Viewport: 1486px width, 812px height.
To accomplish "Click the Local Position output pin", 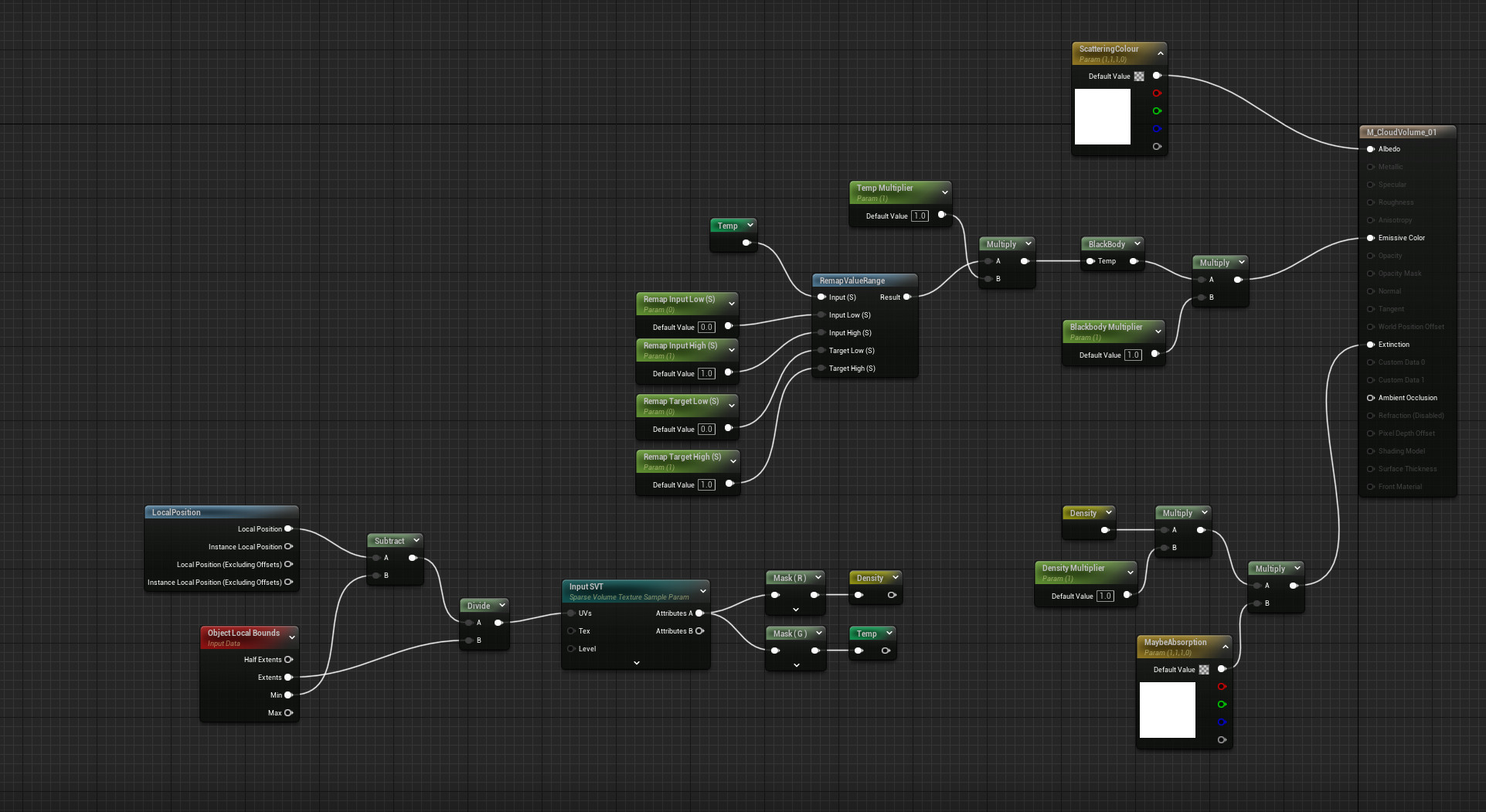I will [x=288, y=529].
